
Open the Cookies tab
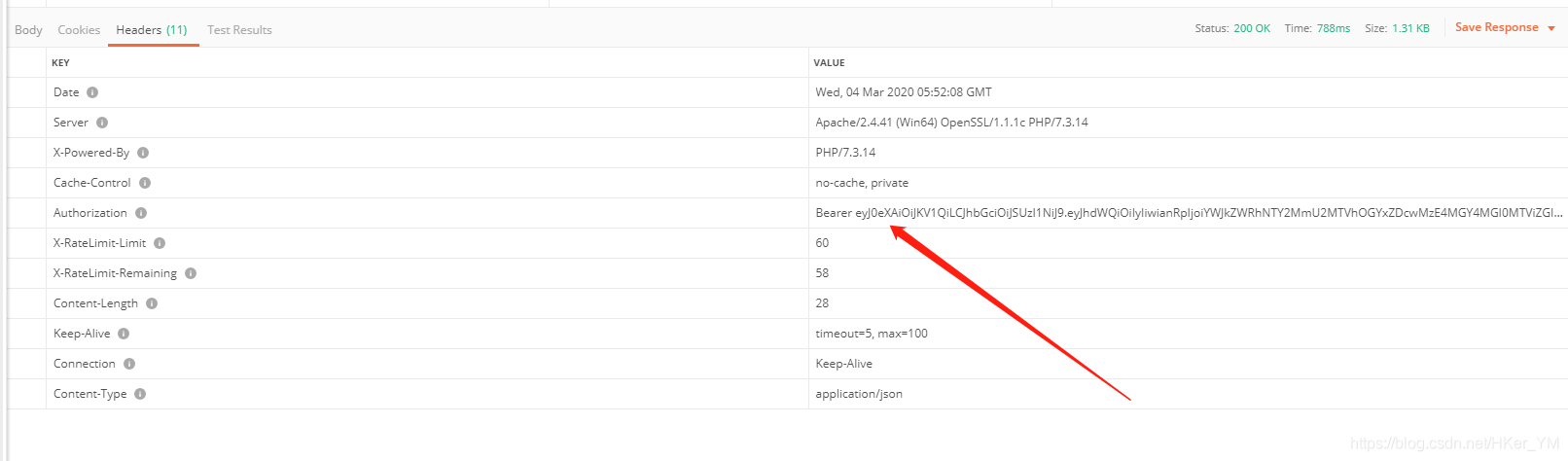(x=79, y=30)
